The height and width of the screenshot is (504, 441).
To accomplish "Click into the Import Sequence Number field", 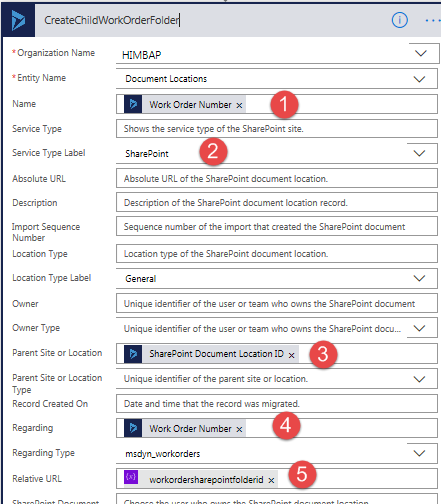I will (x=277, y=226).
